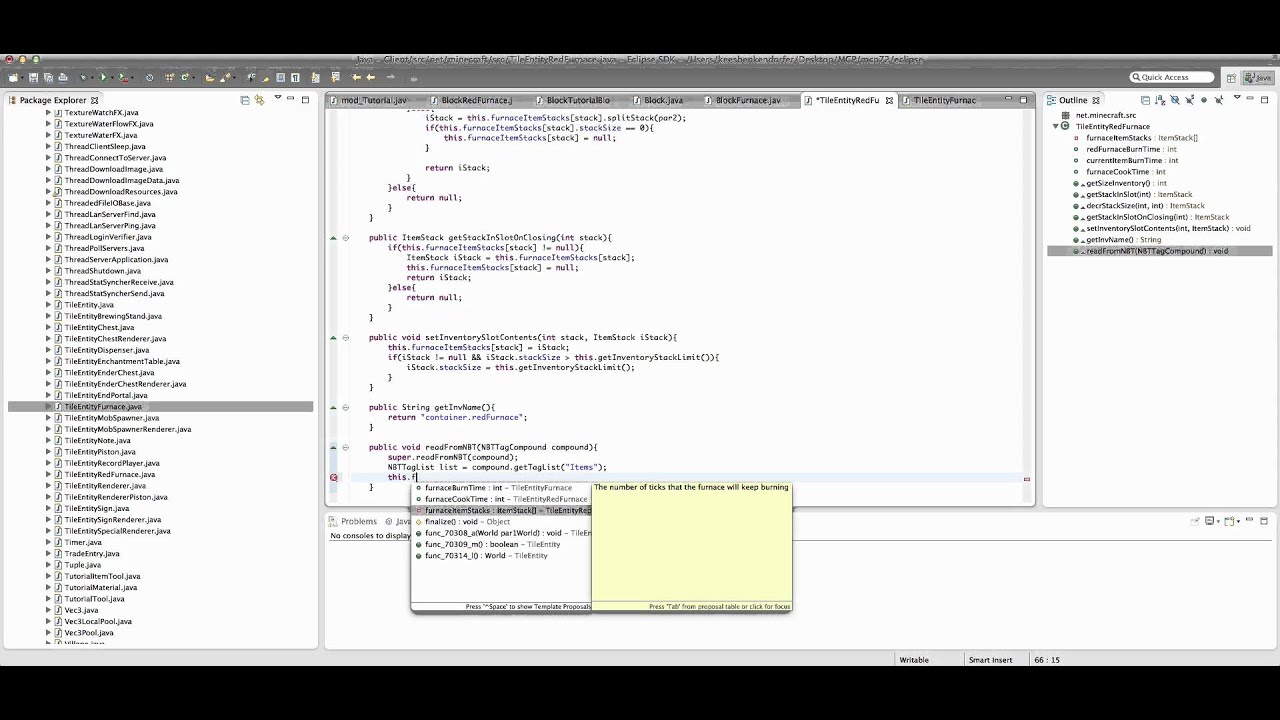Close the TileEntityRedFurnace editor tab
The image size is (1280, 720).
point(889,100)
